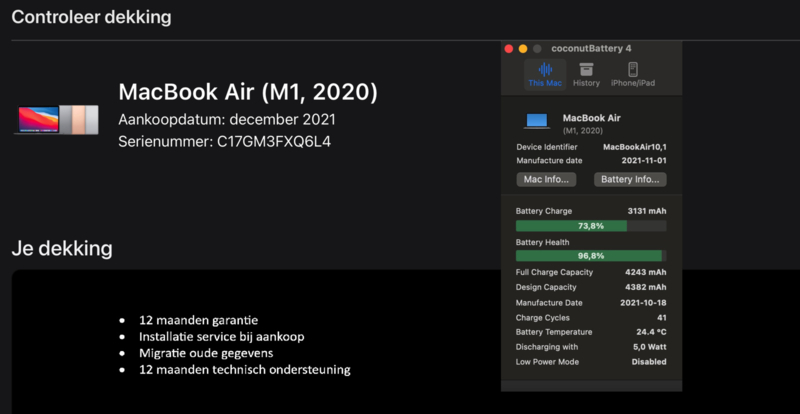Minimize the coconutBattery window
Screen dimensions: 800x414
click(x=523, y=49)
